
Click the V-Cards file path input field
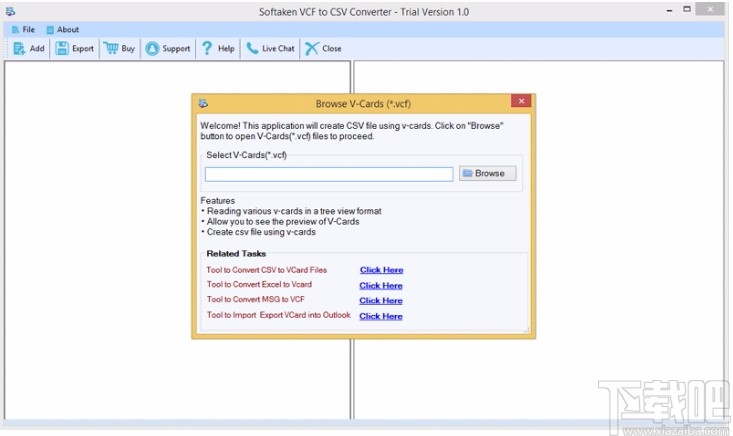tap(329, 174)
